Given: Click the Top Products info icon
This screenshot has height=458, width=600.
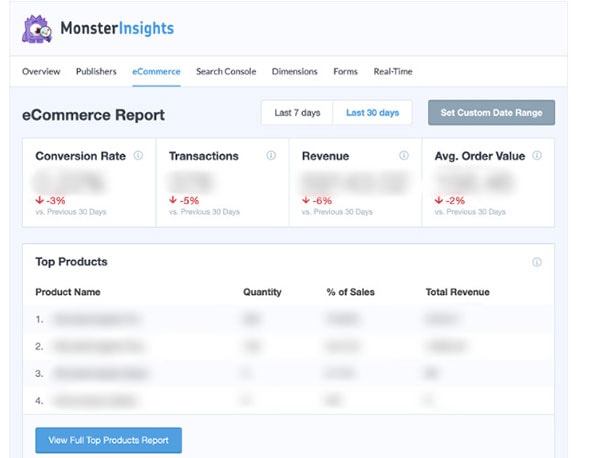Looking at the screenshot, I should [537, 262].
